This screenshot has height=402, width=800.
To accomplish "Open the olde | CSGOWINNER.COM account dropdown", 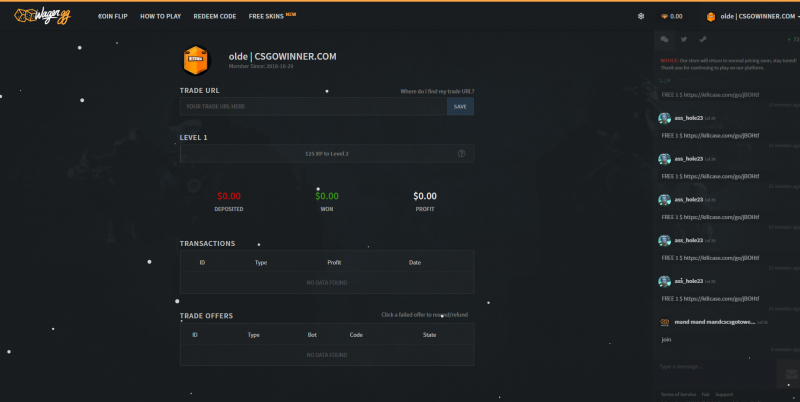I will coord(759,16).
